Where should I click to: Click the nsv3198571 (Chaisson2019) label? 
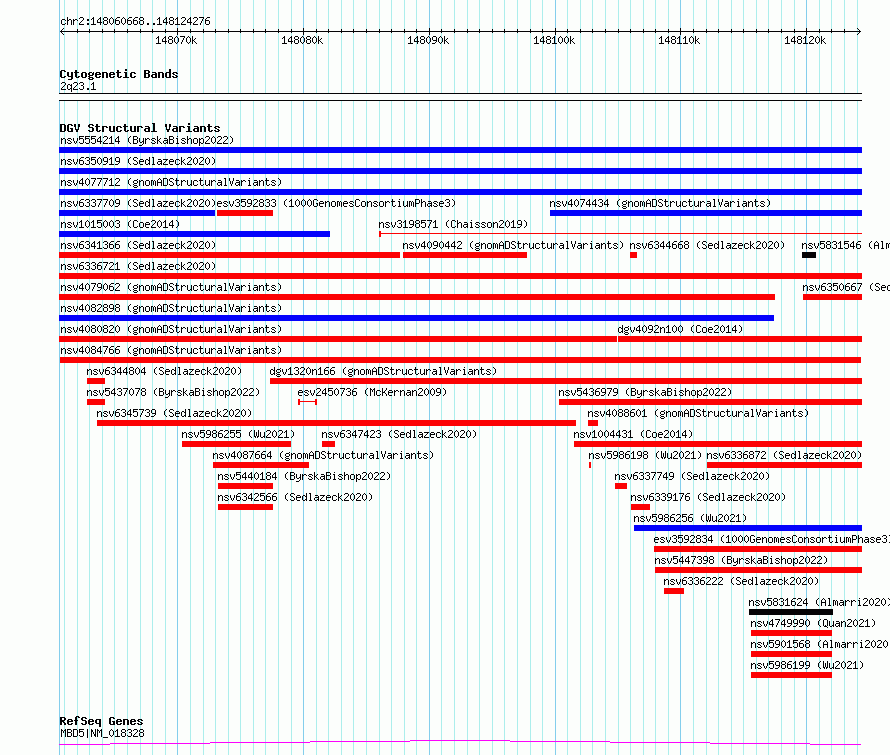click(x=454, y=224)
